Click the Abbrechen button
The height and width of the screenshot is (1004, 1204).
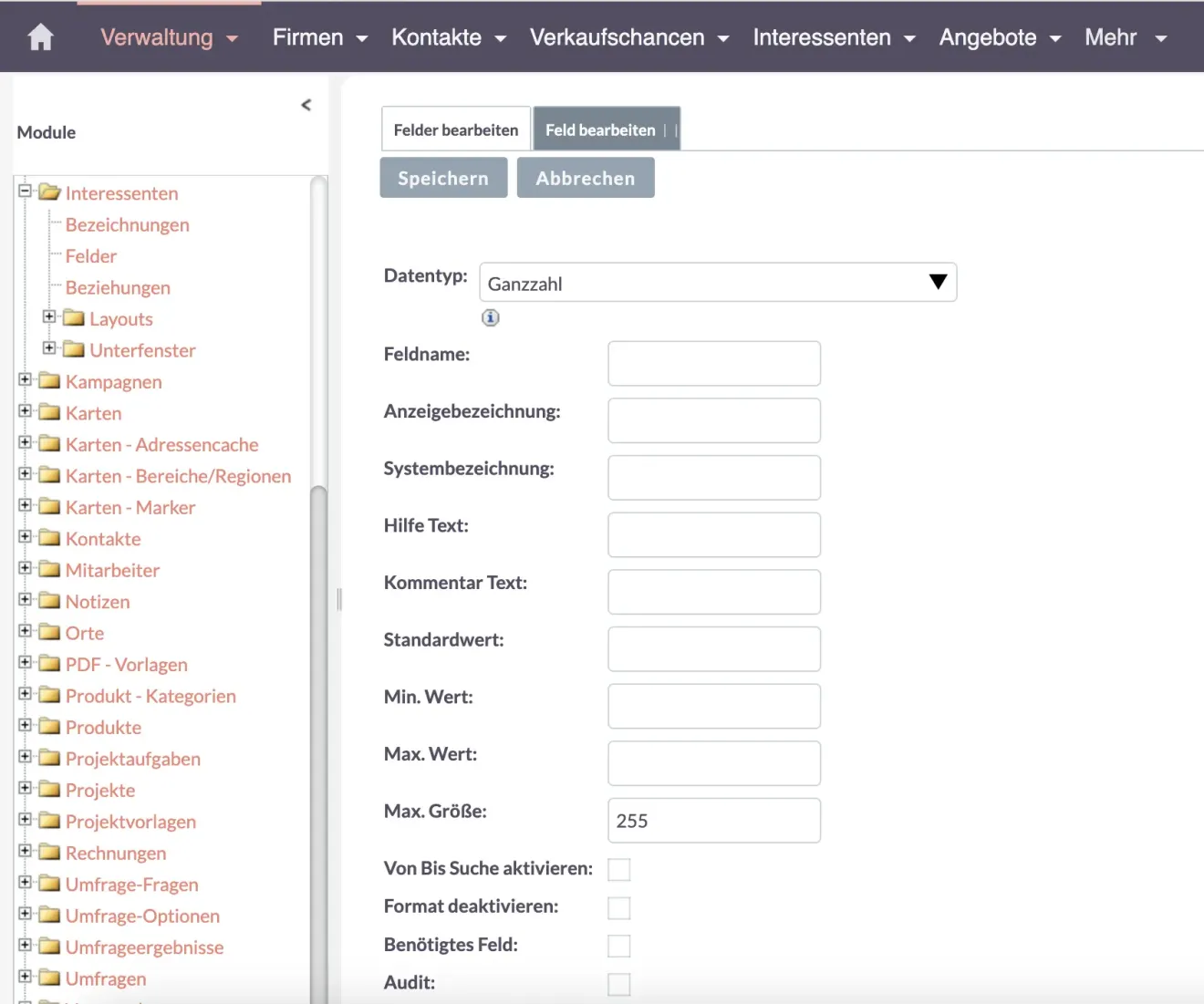(x=586, y=178)
